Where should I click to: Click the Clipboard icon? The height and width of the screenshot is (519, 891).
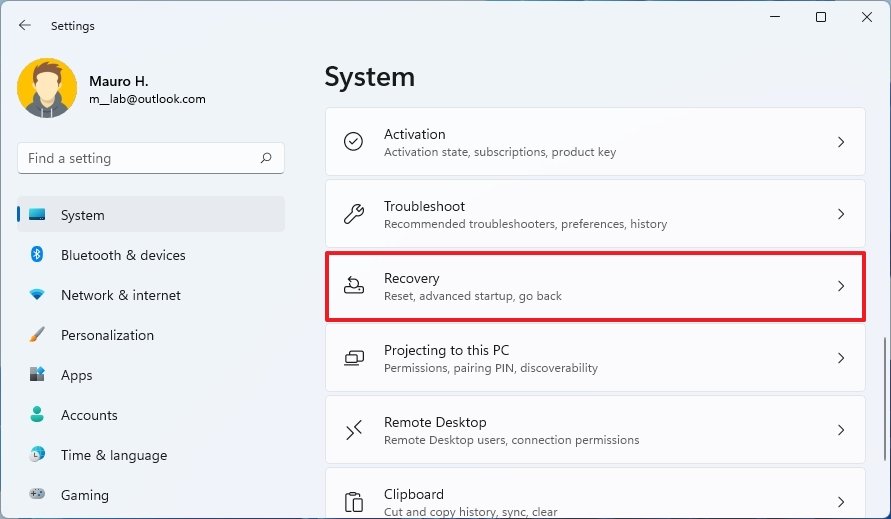353,502
